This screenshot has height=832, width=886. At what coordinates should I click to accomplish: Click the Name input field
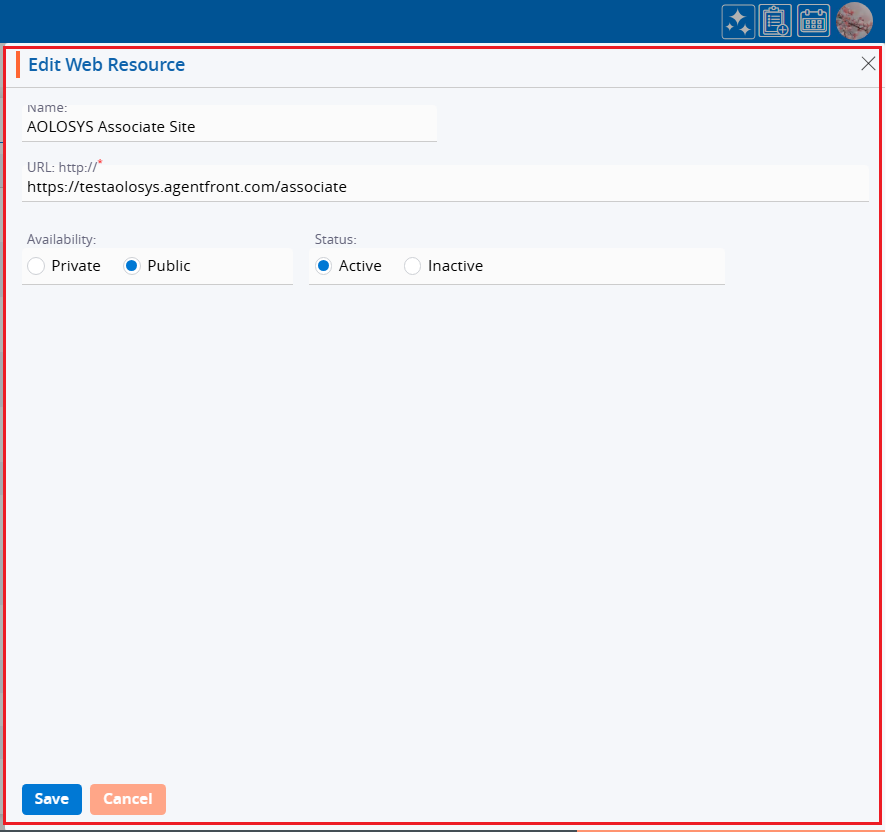tap(229, 127)
